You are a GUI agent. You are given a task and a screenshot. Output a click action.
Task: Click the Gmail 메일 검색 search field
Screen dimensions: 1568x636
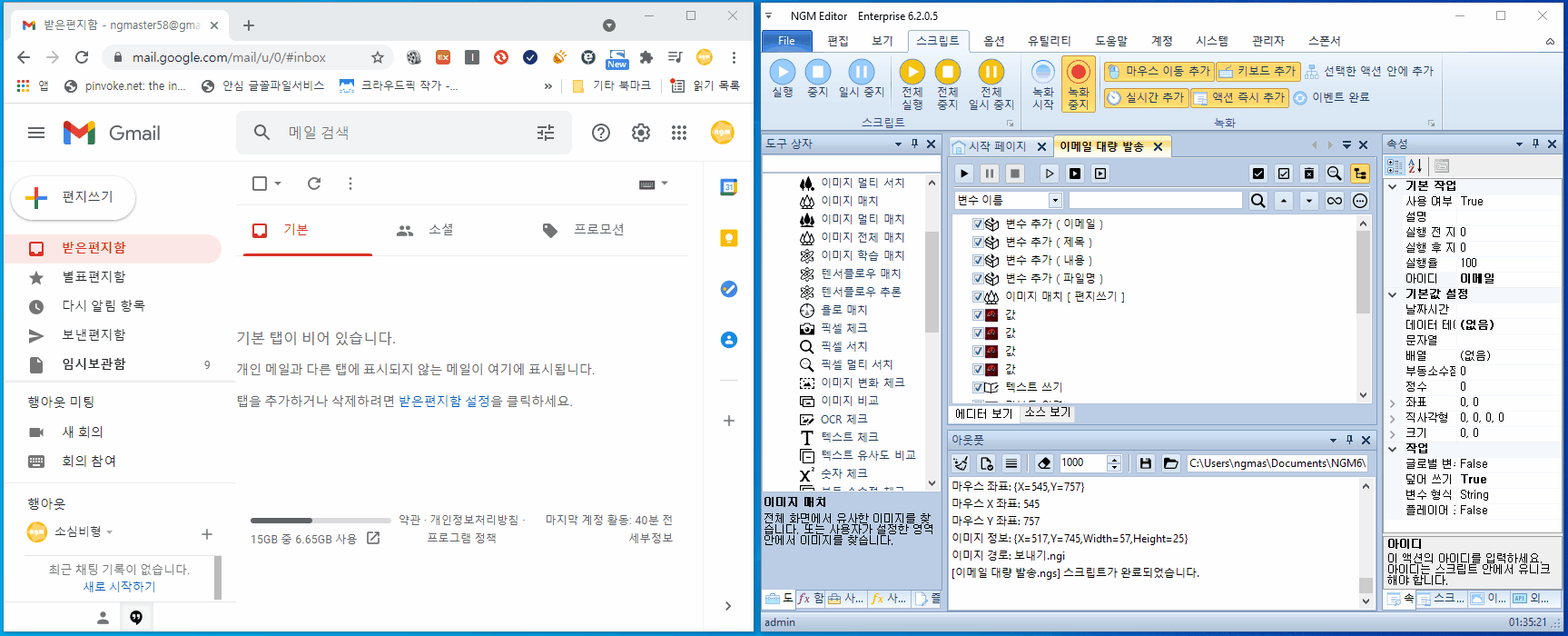tap(404, 133)
